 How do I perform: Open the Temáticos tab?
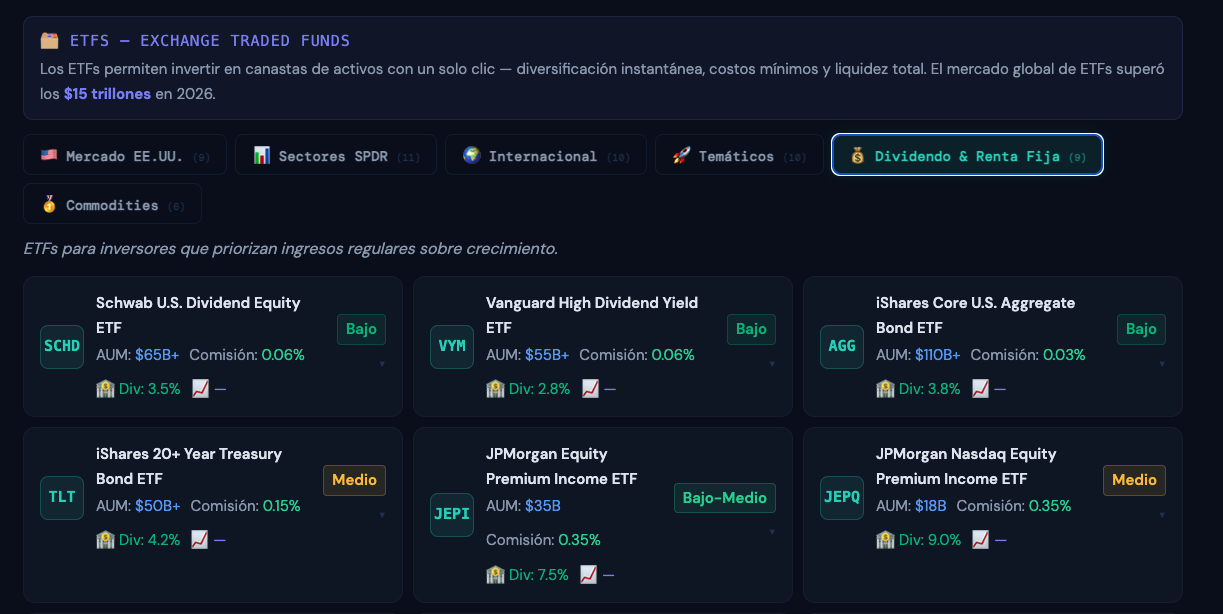tap(739, 155)
